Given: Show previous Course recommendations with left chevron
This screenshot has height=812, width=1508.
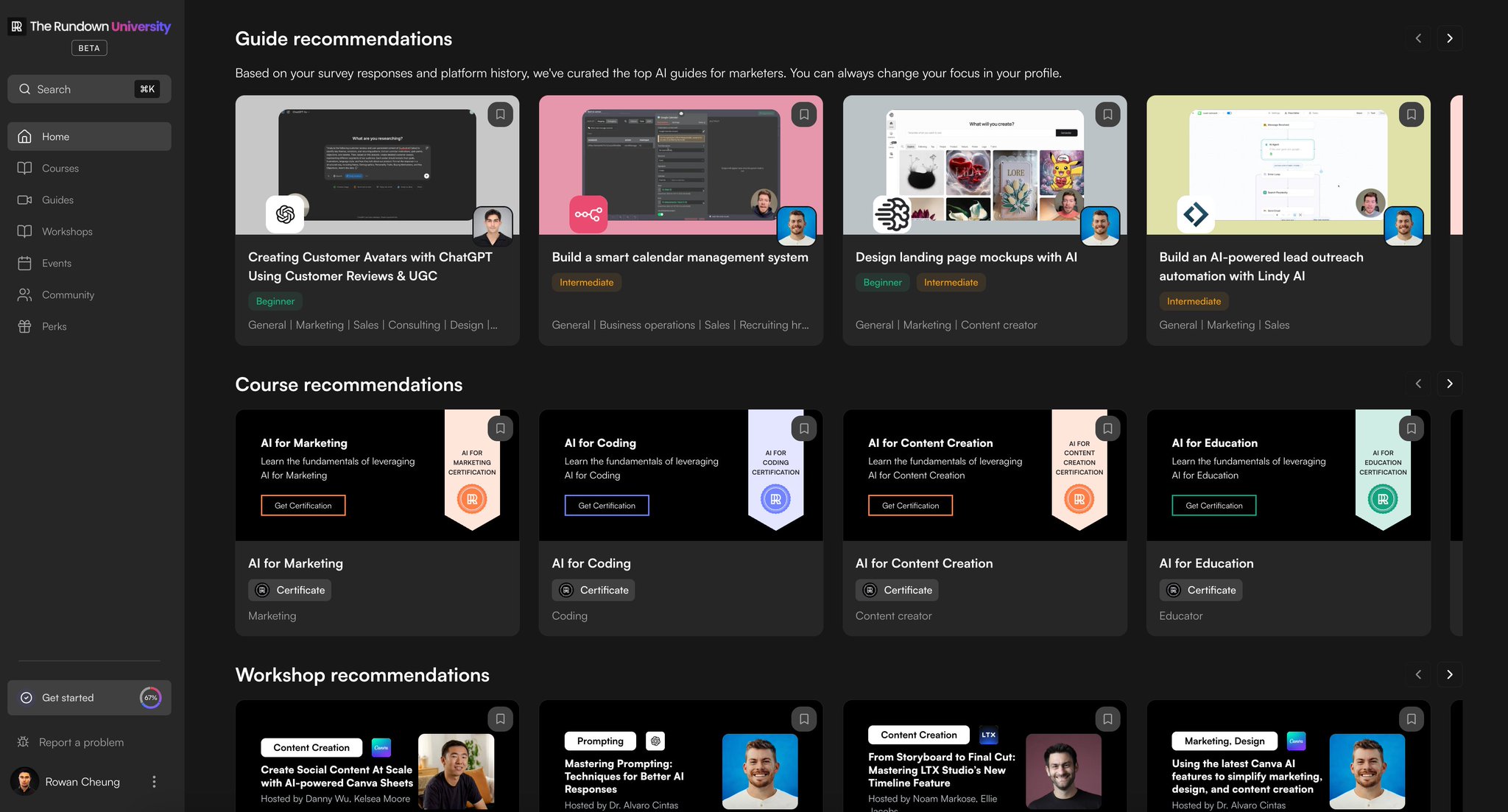Looking at the screenshot, I should pyautogui.click(x=1418, y=384).
